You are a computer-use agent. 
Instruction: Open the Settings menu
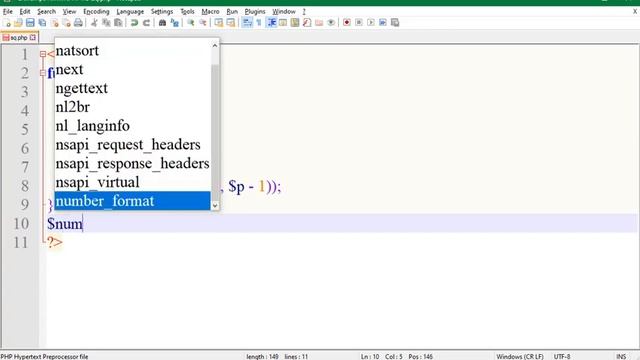pyautogui.click(x=162, y=11)
